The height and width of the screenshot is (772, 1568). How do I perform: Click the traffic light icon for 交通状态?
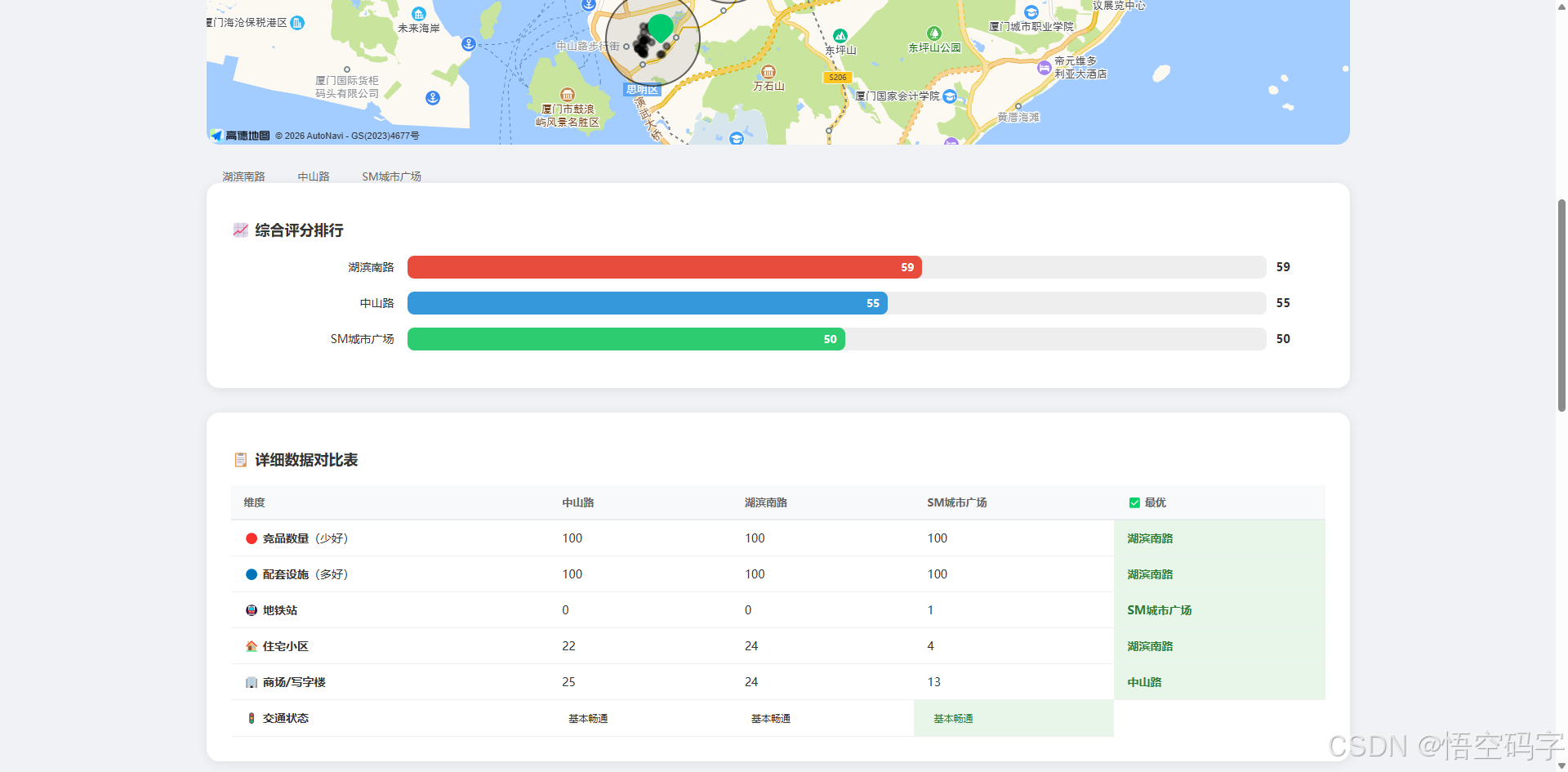pyautogui.click(x=252, y=718)
